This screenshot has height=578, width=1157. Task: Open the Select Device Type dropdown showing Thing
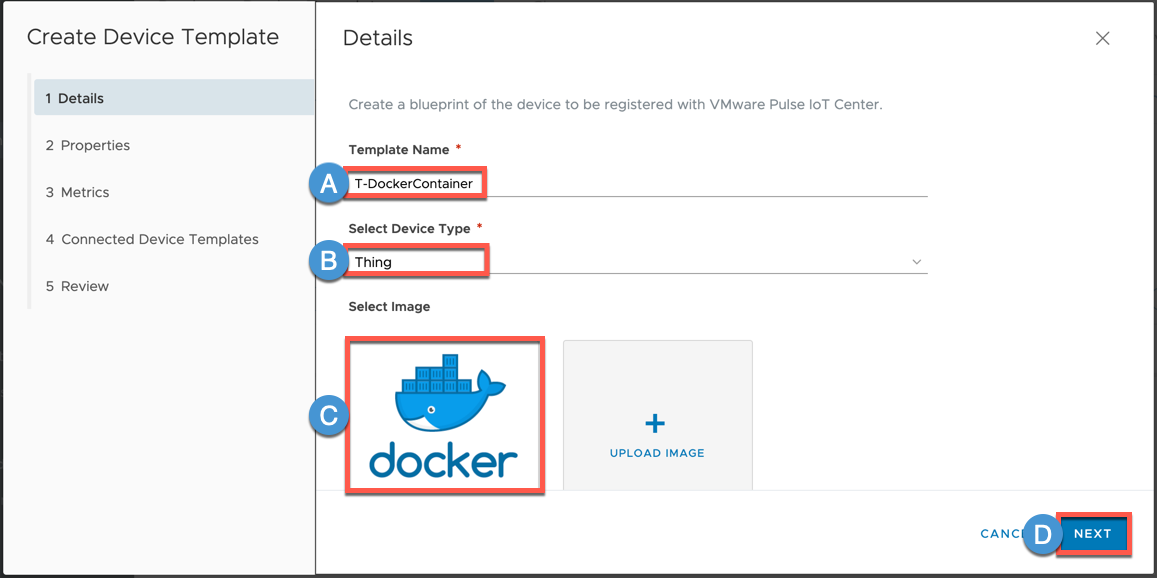636,262
